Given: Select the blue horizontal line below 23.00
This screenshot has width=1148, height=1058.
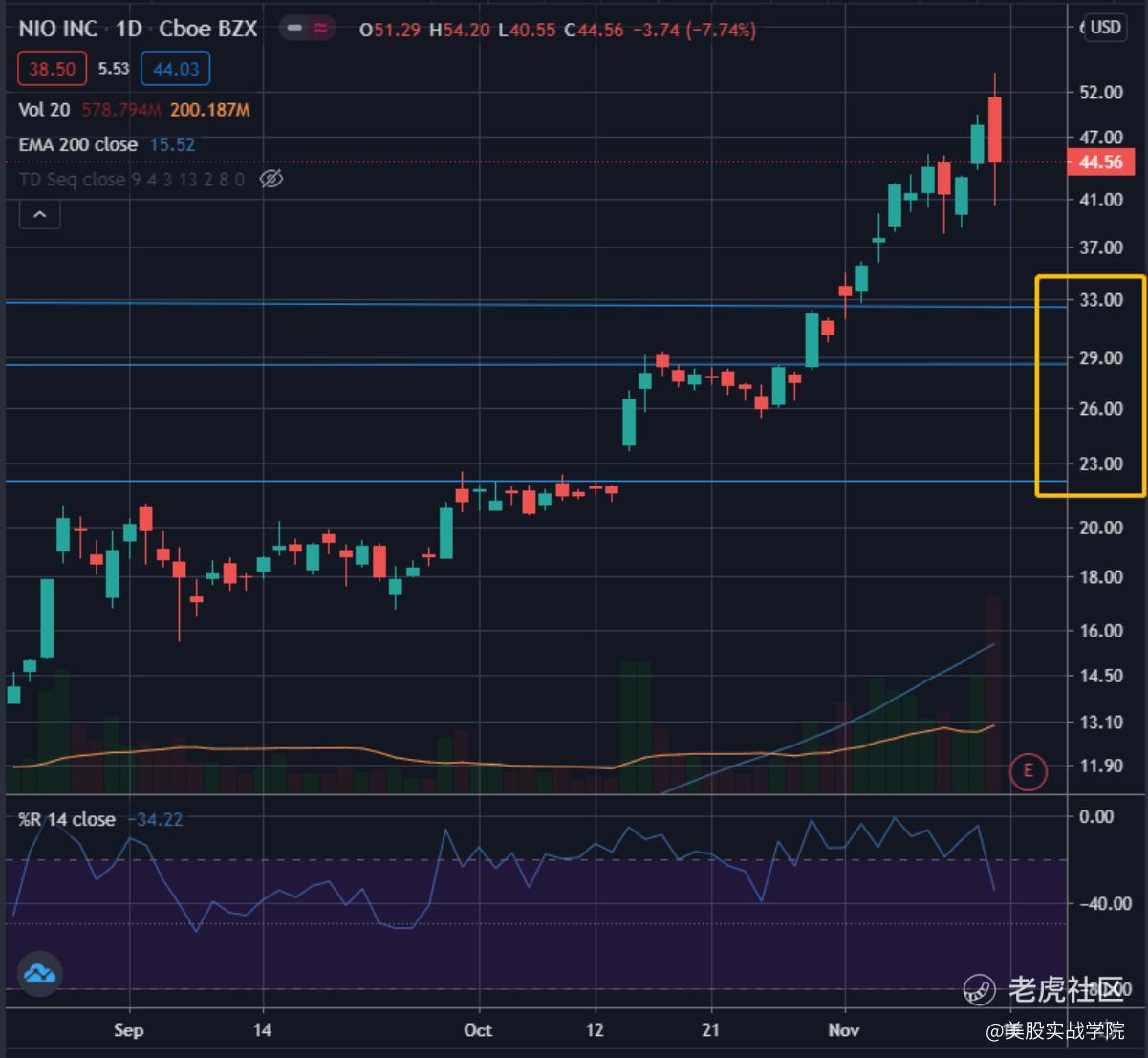Looking at the screenshot, I should [x=535, y=481].
